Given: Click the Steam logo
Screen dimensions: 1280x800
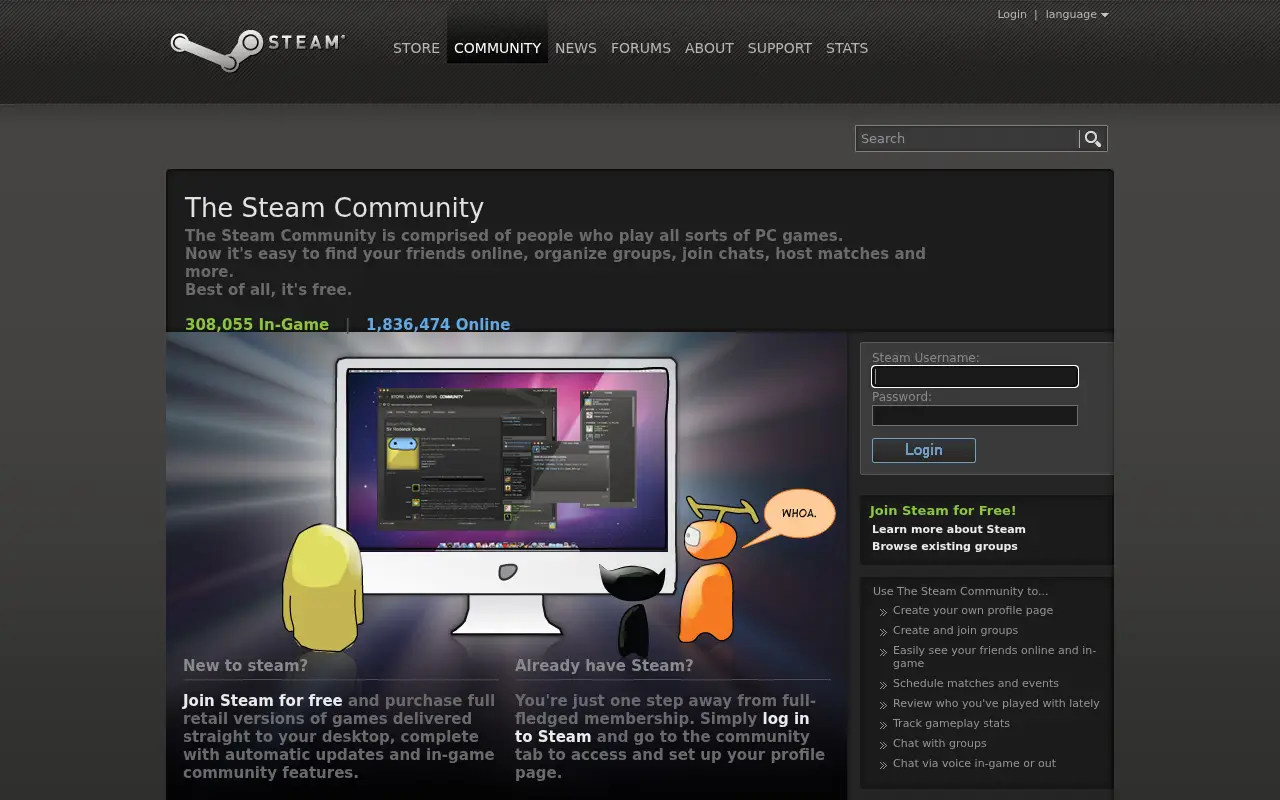Looking at the screenshot, I should (x=257, y=50).
